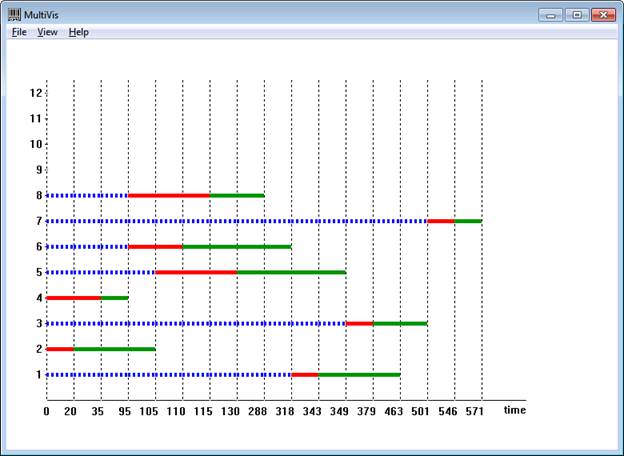Click the blue dotted line on row 3
Screen dimensions: 624x456
click(x=196, y=323)
